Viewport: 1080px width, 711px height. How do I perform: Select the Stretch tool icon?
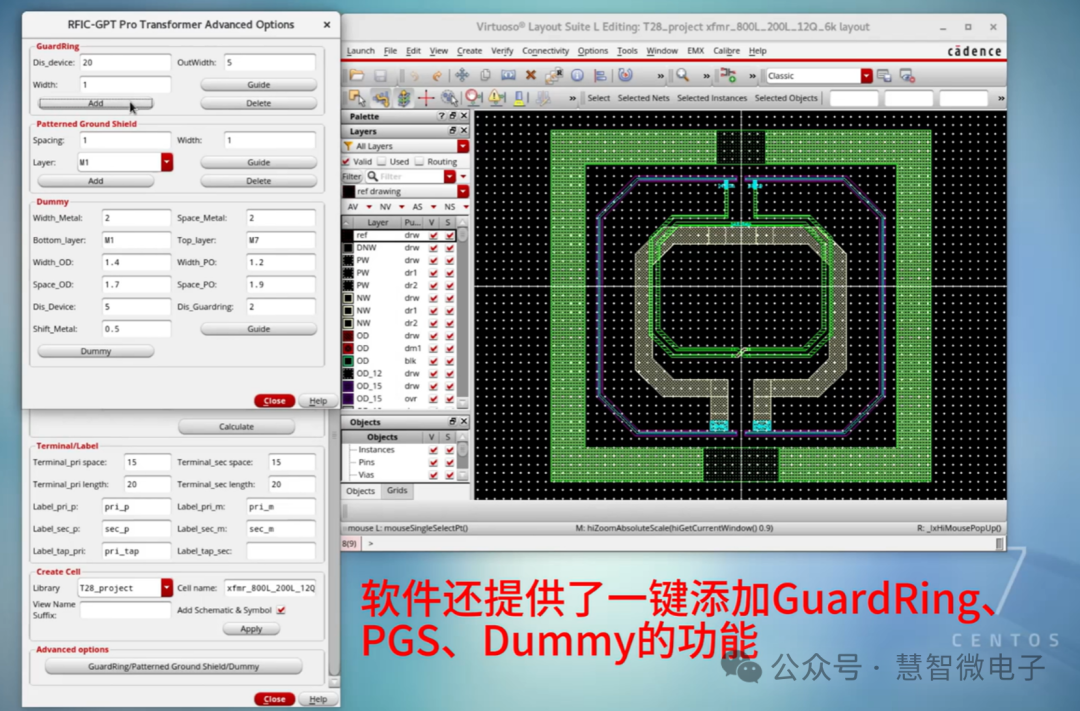tap(508, 75)
